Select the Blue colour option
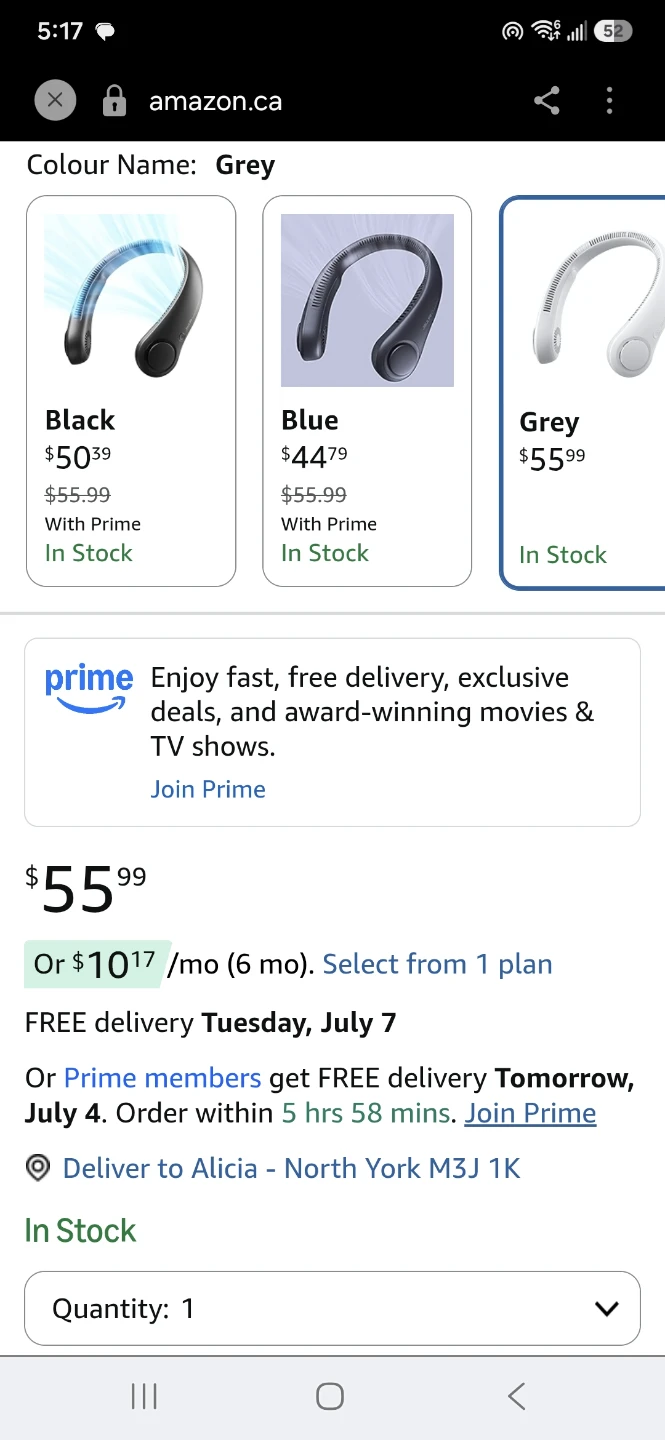The image size is (665, 1440). (367, 391)
